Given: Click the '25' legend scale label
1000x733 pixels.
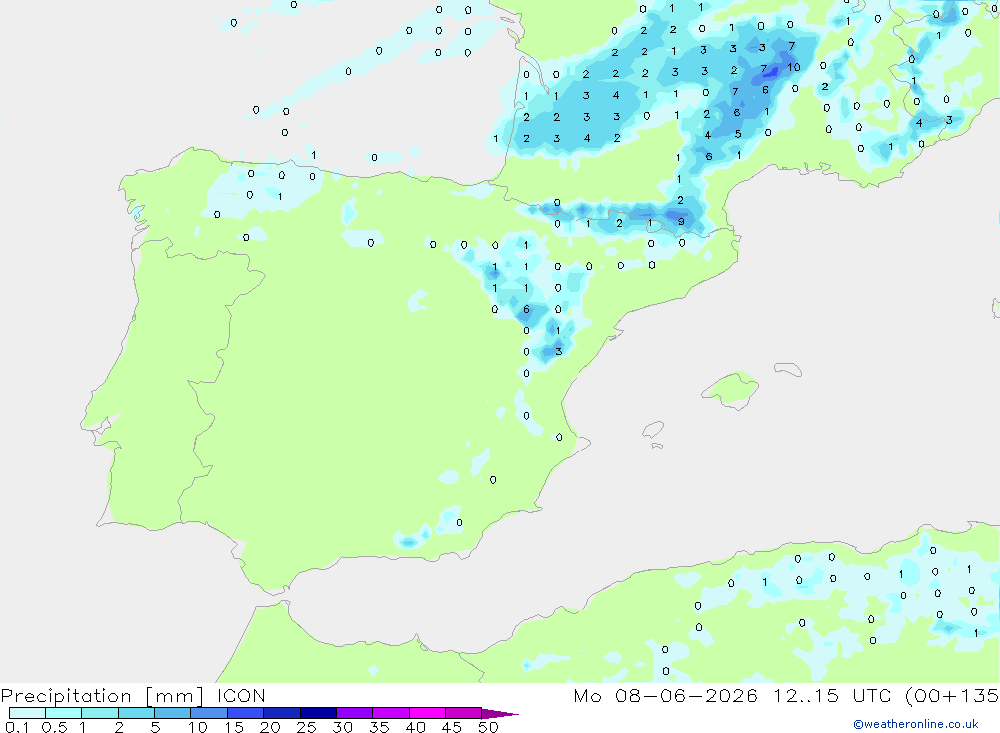Looking at the screenshot, I should [x=306, y=727].
